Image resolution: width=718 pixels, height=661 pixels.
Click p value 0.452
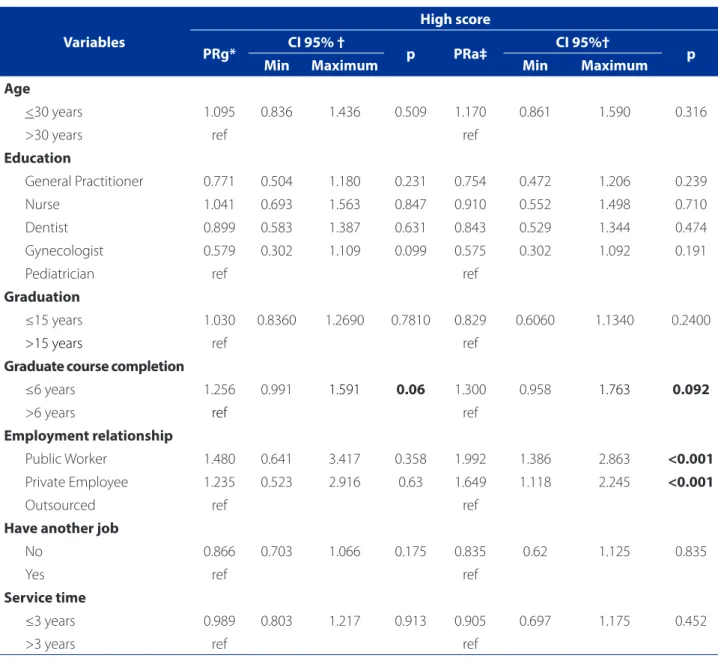click(691, 621)
